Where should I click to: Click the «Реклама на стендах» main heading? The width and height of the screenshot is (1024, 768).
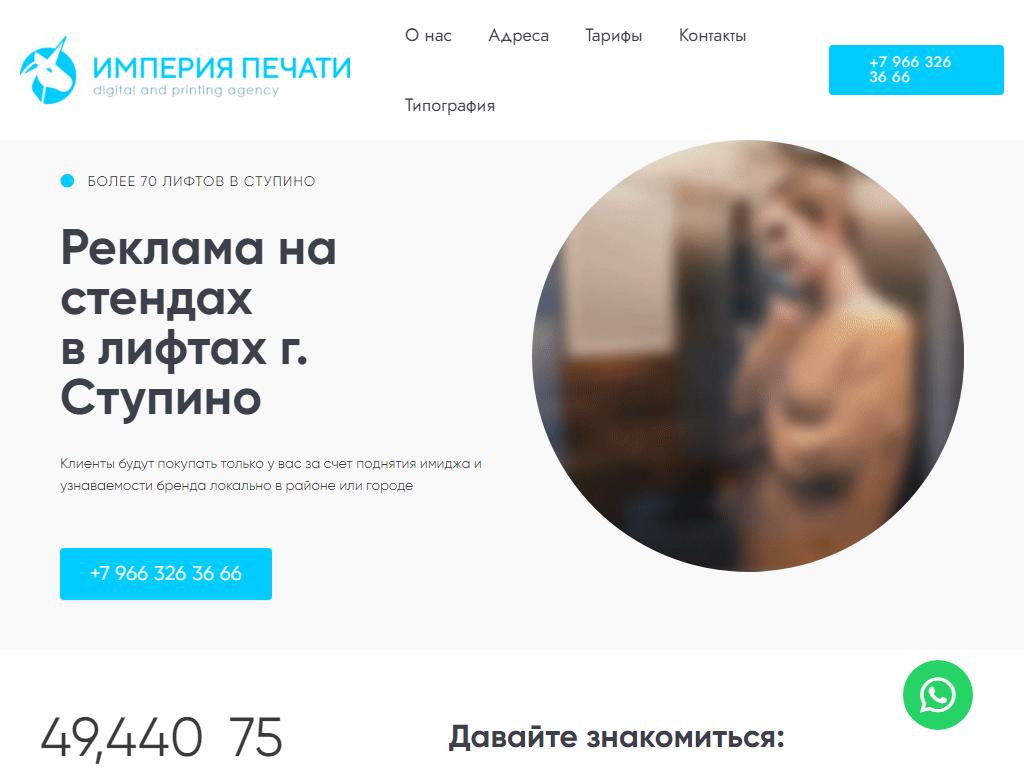click(x=199, y=323)
